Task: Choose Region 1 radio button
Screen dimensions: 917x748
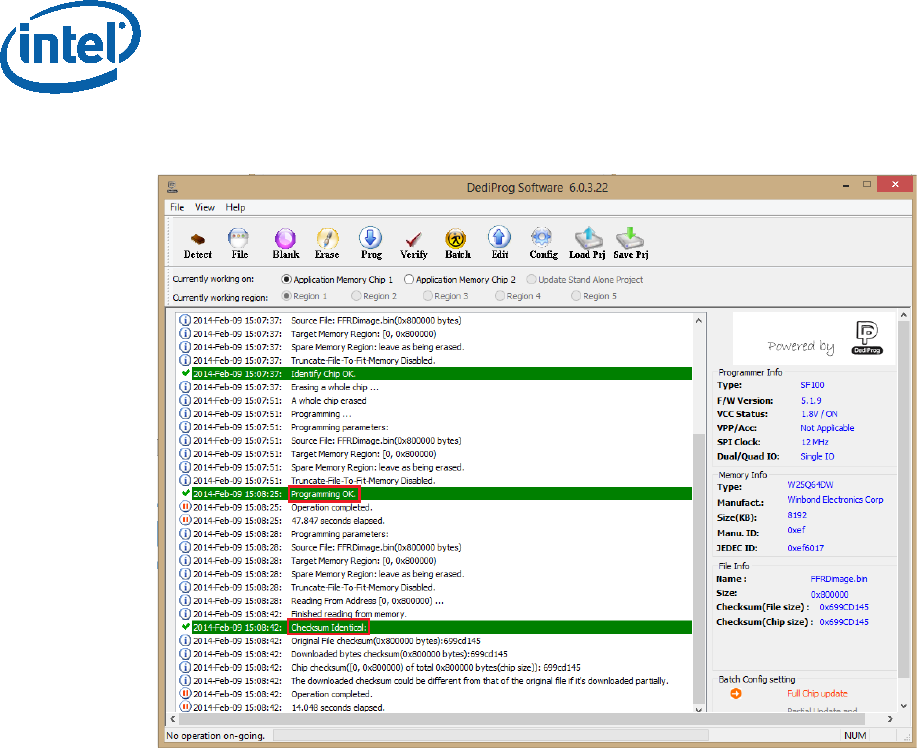Action: tap(304, 296)
